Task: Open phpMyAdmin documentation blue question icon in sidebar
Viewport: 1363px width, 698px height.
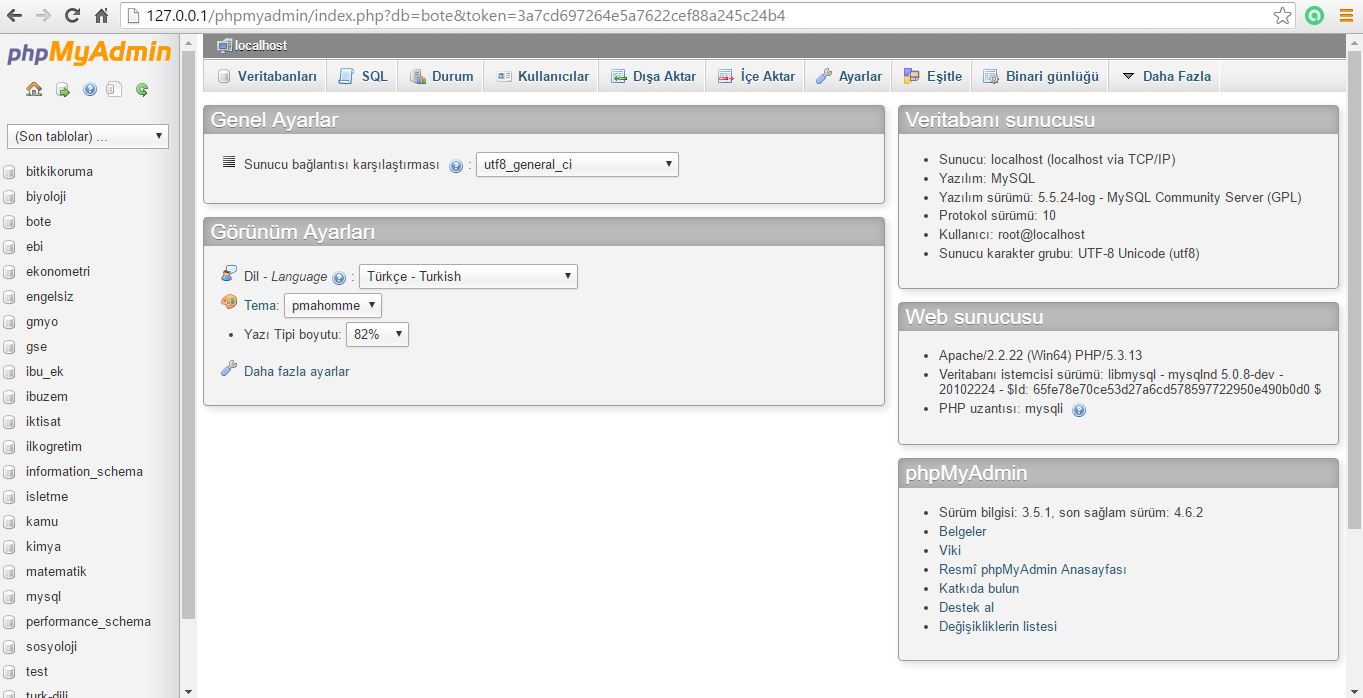Action: click(x=90, y=89)
